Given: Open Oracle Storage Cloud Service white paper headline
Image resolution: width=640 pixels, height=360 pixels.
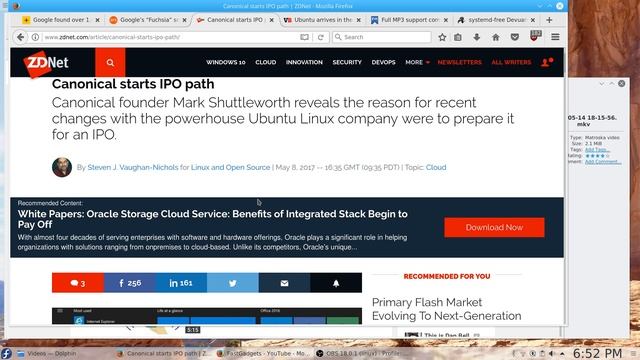Looking at the screenshot, I should (x=213, y=219).
